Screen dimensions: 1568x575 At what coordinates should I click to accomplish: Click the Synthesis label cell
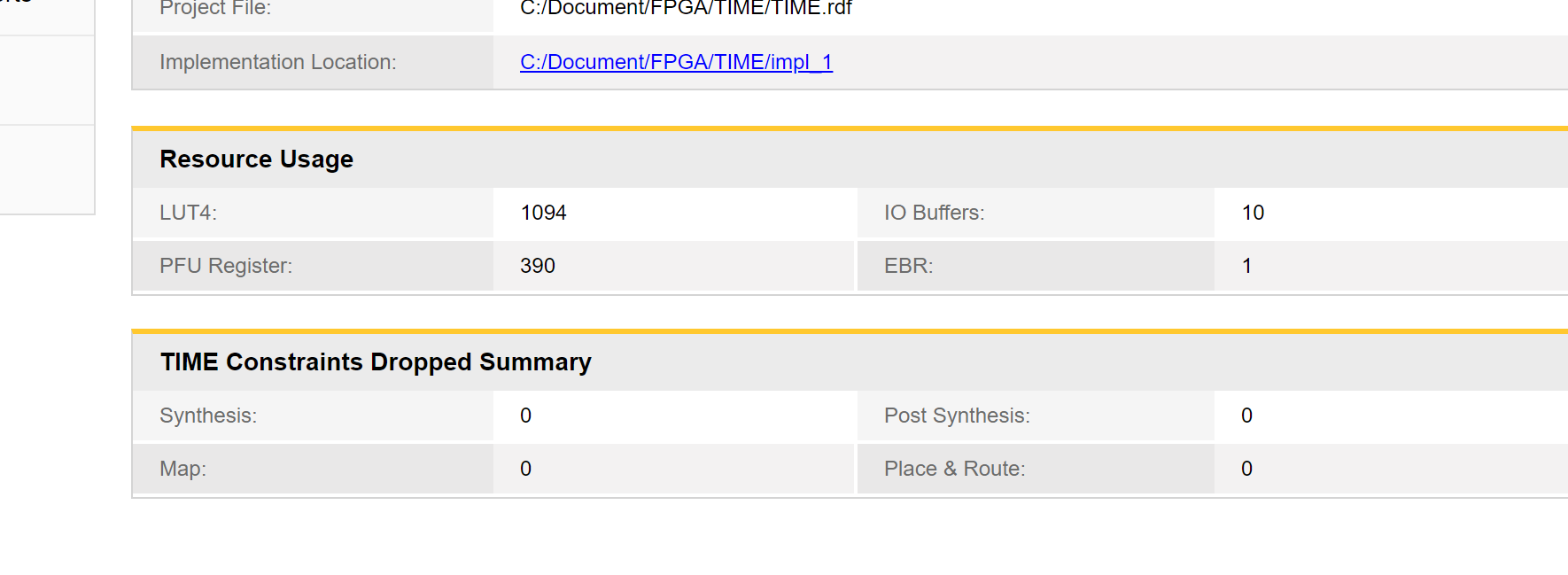point(207,416)
